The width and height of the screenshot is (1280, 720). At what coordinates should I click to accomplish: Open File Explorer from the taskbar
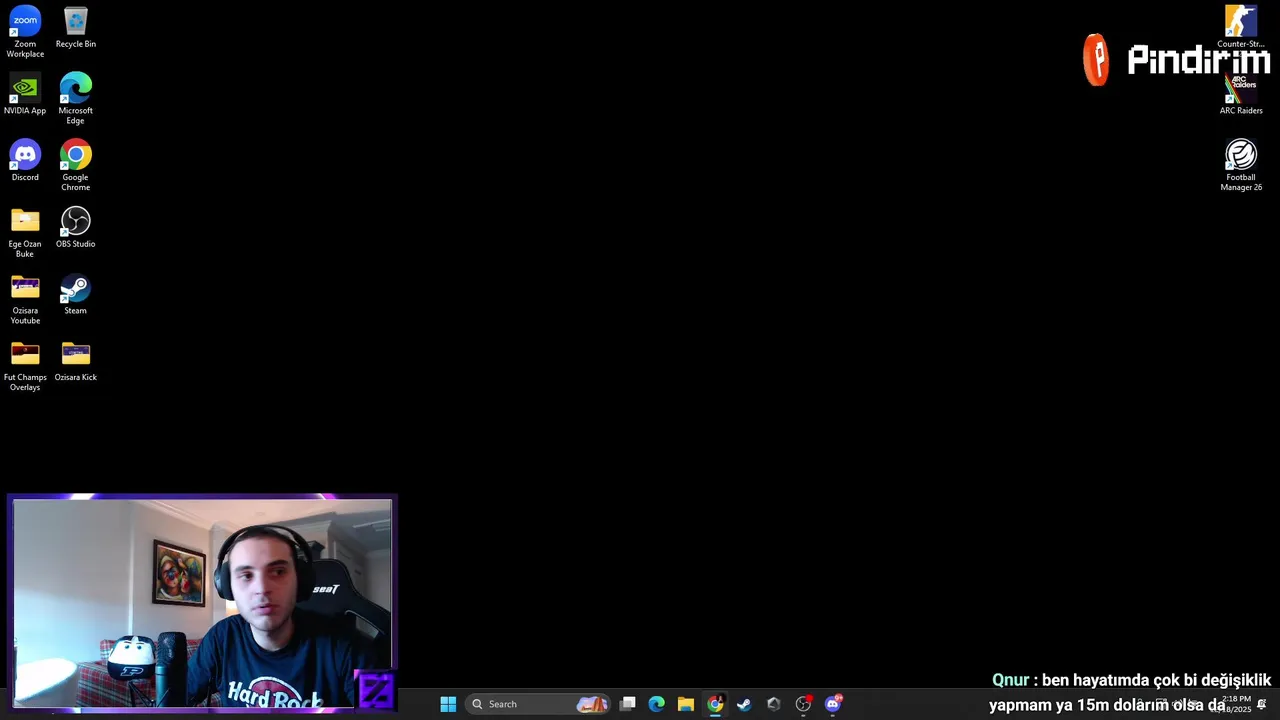[686, 704]
